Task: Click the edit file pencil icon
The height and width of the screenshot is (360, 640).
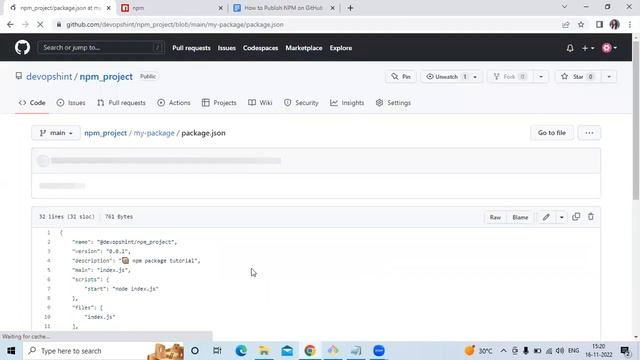Action: (x=546, y=217)
